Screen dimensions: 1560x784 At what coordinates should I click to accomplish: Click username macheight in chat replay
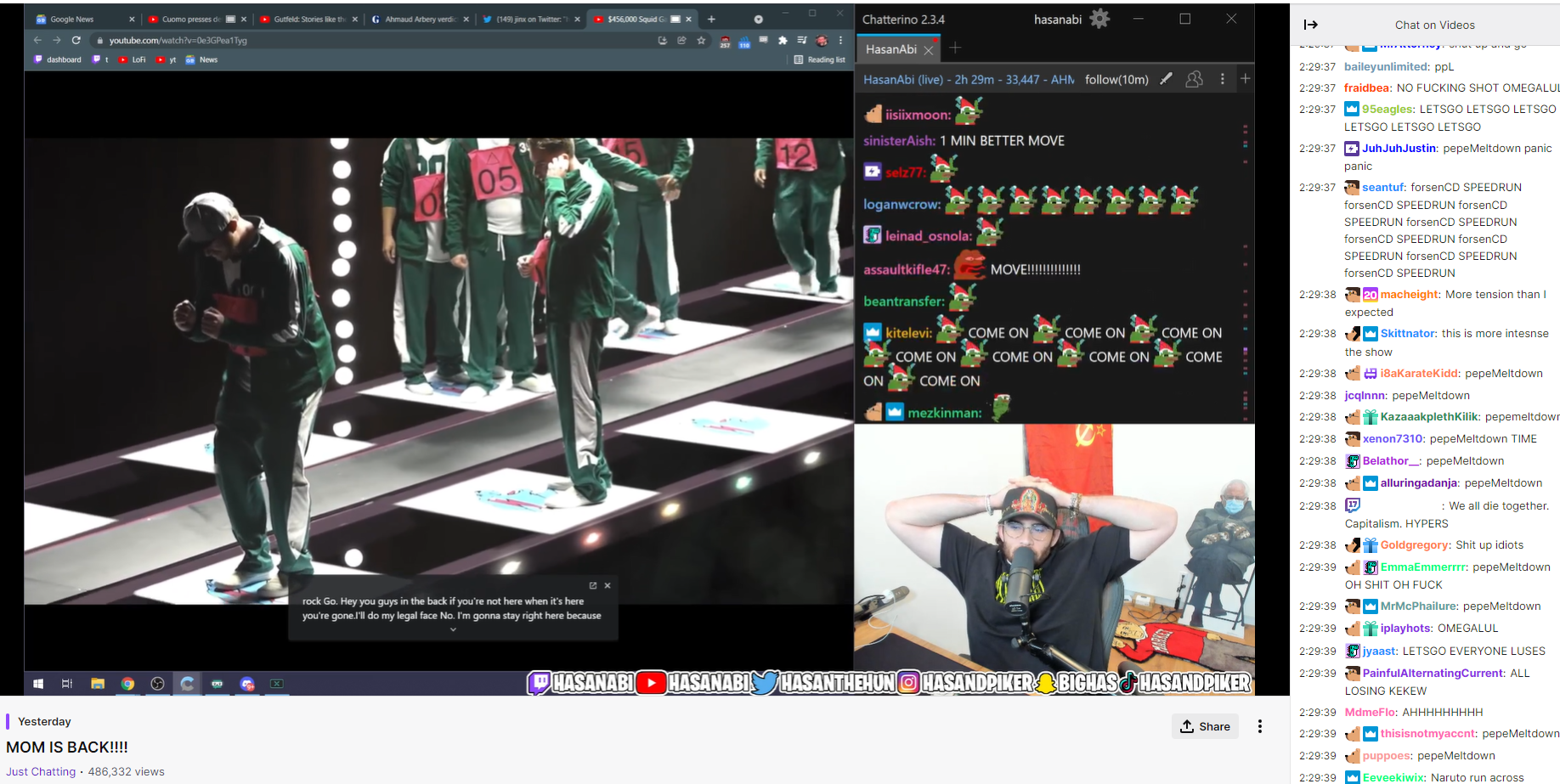1410,295
